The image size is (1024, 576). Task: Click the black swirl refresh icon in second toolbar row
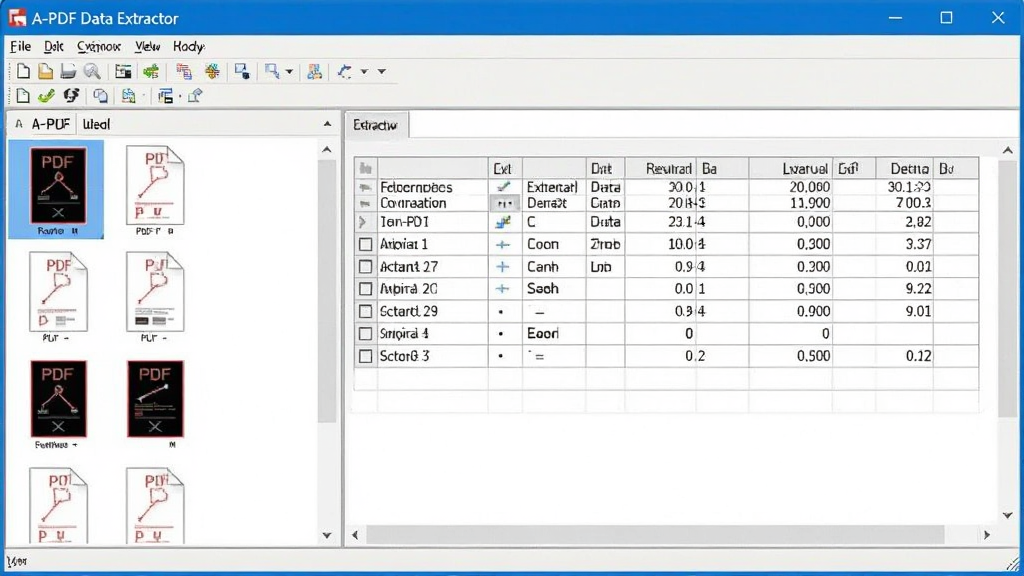(71, 96)
